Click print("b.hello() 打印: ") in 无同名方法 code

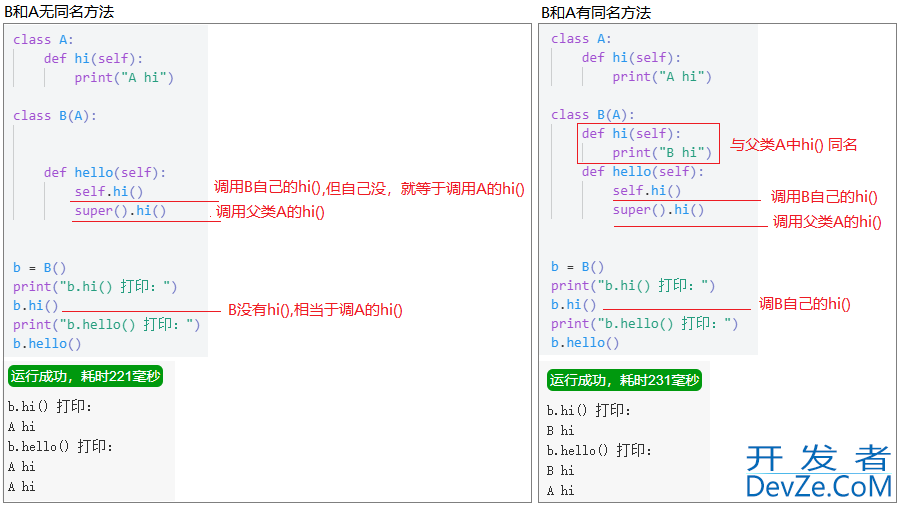106,324
